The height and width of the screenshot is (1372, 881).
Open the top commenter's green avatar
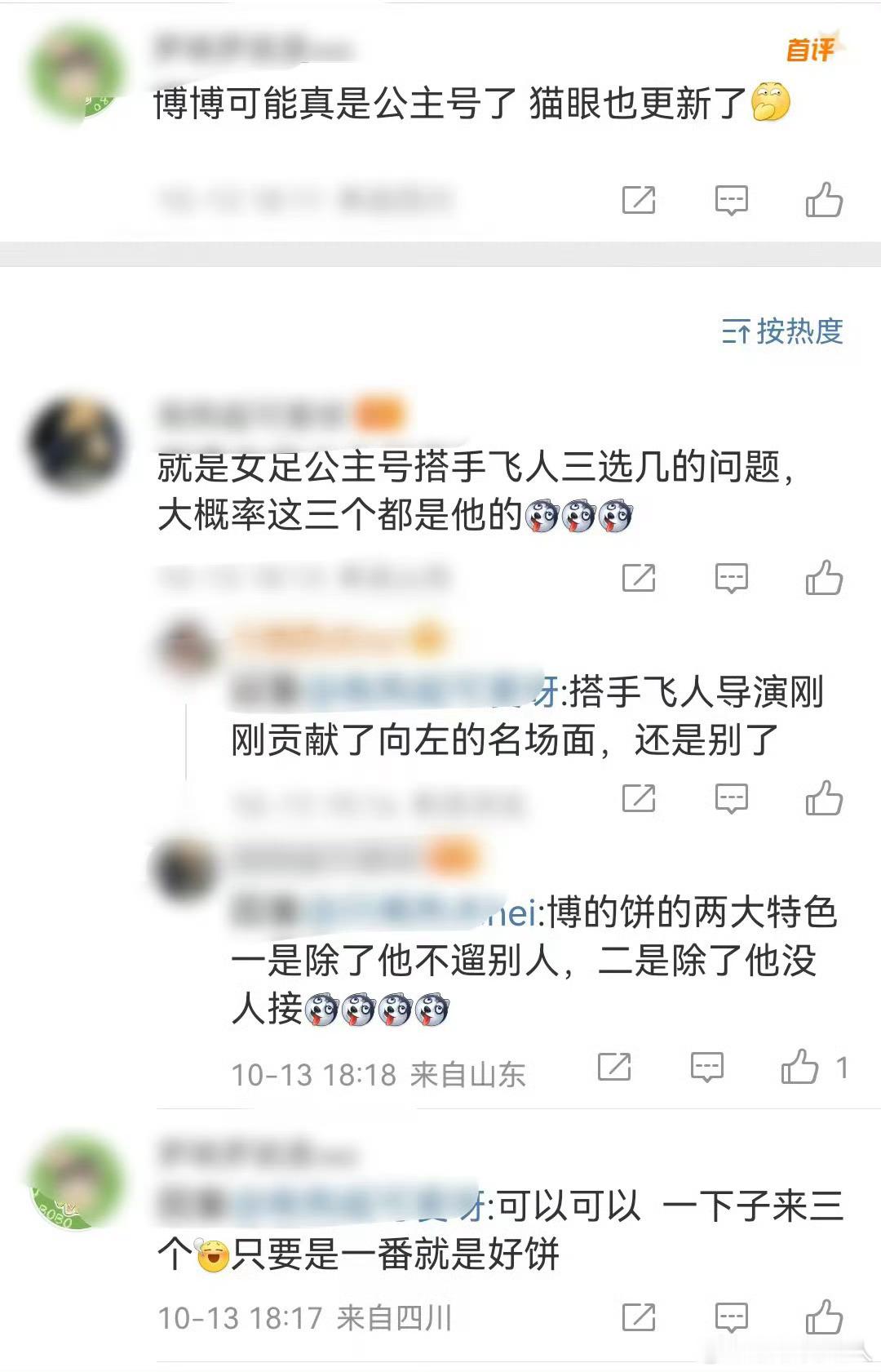[76, 73]
